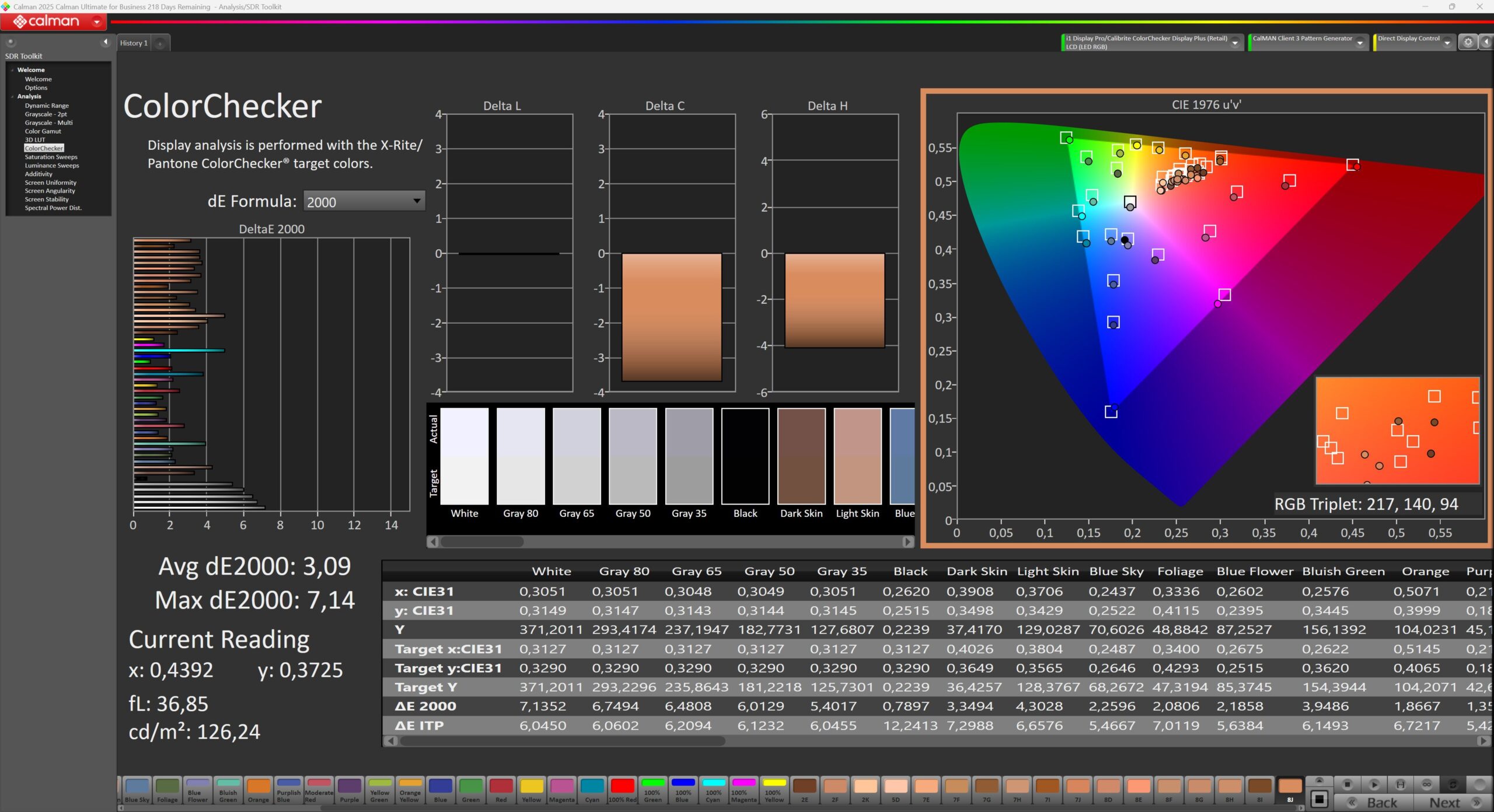Image resolution: width=1494 pixels, height=812 pixels.
Task: Collapse the SDR Toolkit sidebar with the arrow
Action: tap(105, 42)
